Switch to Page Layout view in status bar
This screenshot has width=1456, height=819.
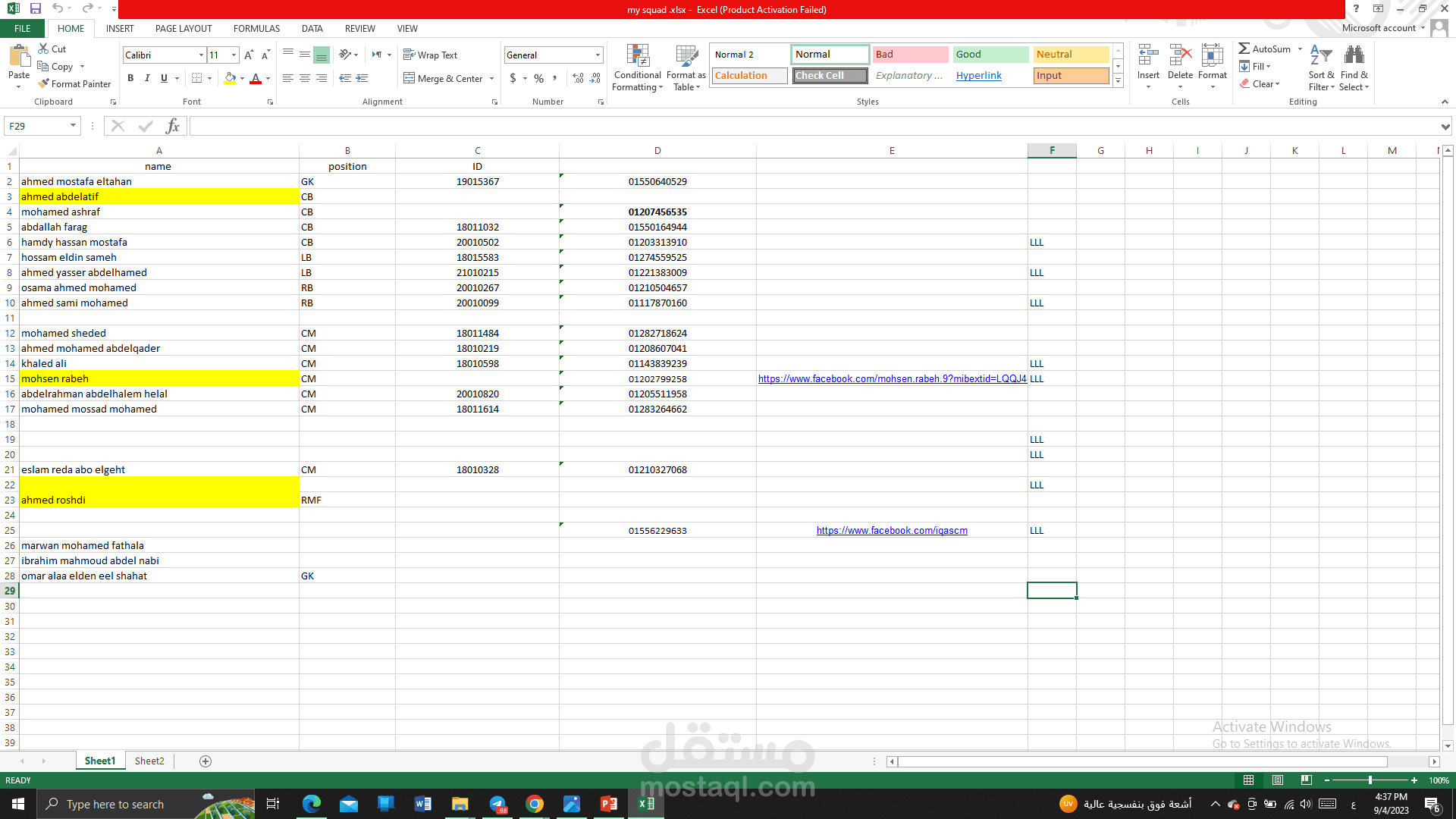coord(1278,780)
